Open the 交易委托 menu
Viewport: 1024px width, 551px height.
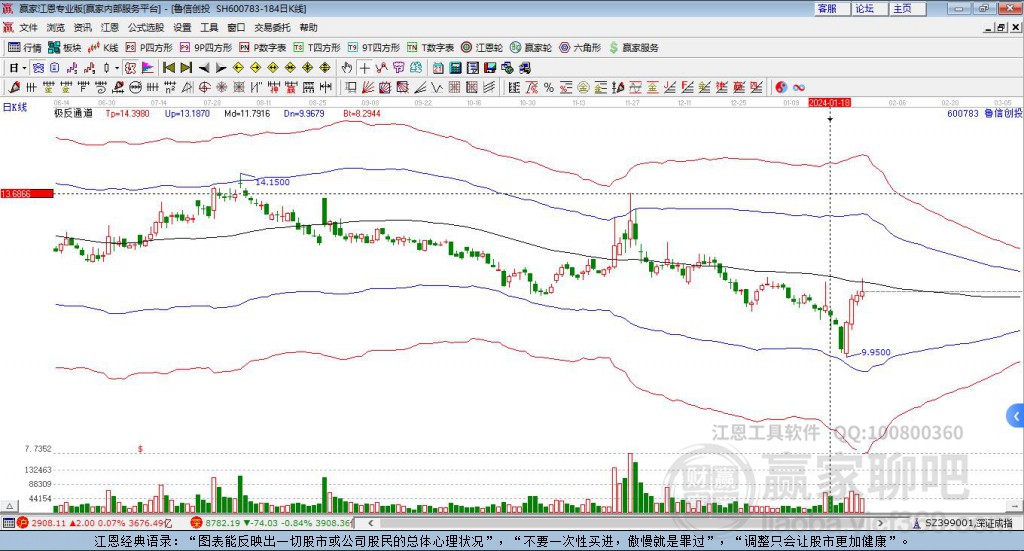pyautogui.click(x=272, y=27)
